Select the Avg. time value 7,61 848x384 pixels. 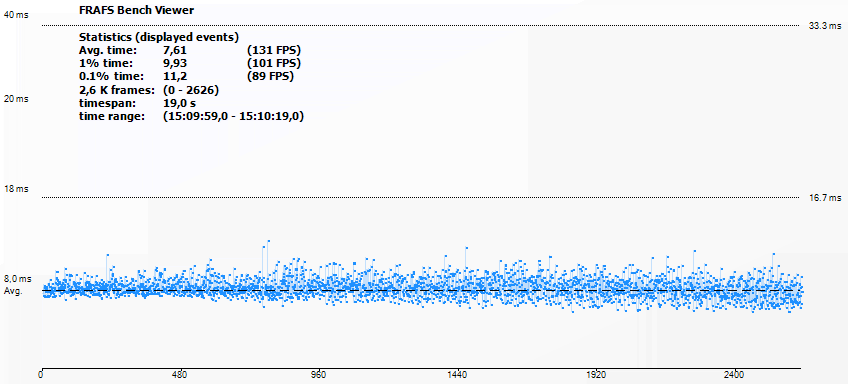click(x=175, y=50)
